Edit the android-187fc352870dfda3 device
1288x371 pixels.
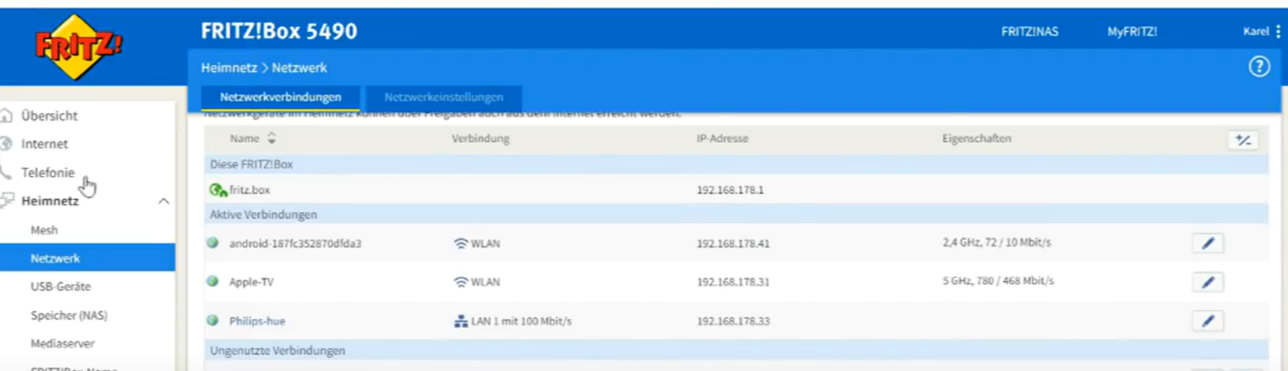[1208, 243]
